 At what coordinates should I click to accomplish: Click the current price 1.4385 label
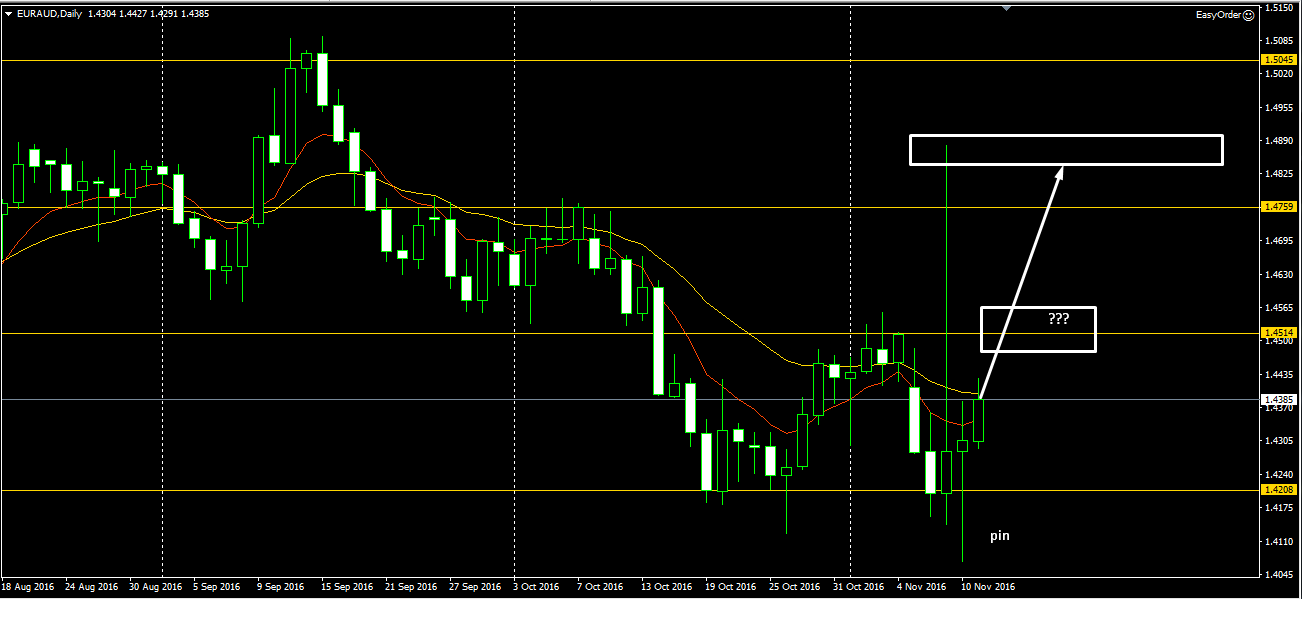tap(1279, 398)
